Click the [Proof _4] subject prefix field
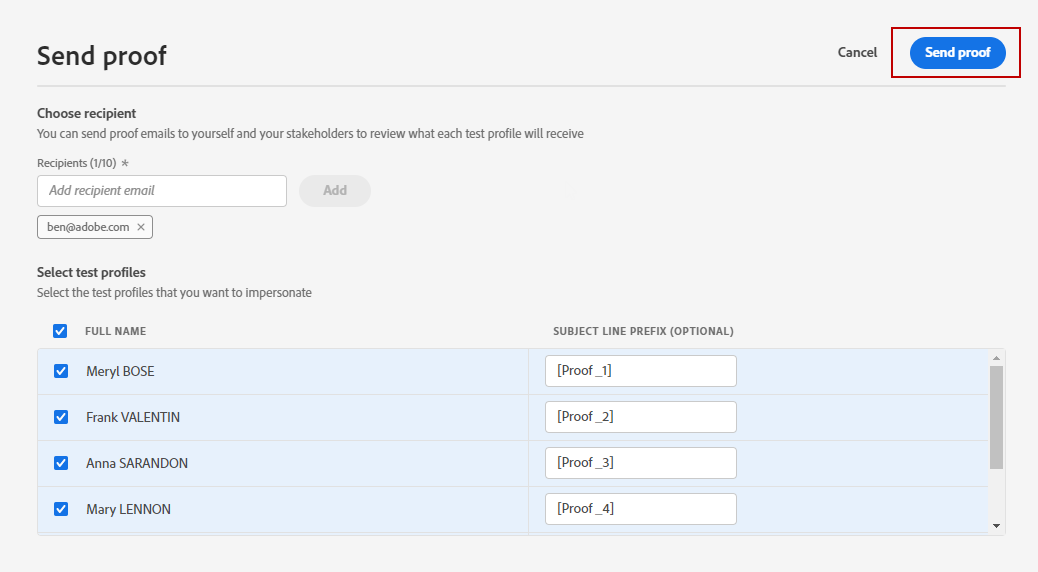This screenshot has width=1038, height=572. [640, 509]
